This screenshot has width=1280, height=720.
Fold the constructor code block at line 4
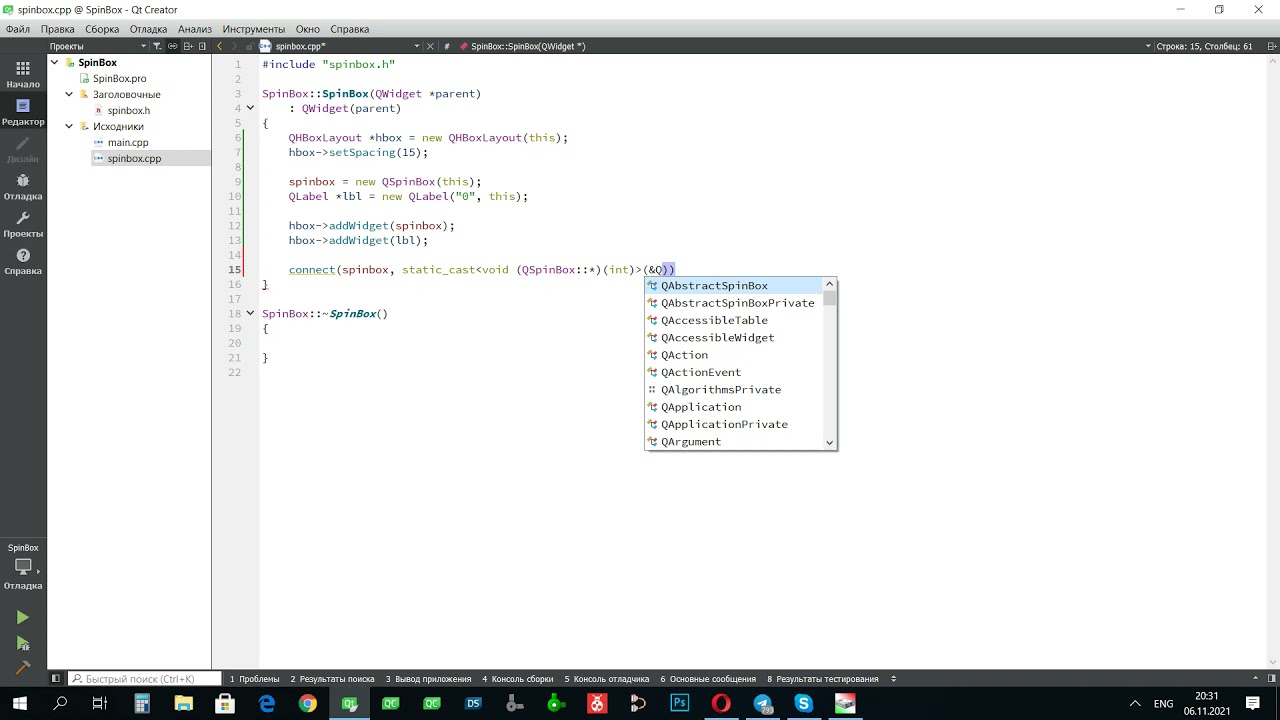tap(251, 108)
